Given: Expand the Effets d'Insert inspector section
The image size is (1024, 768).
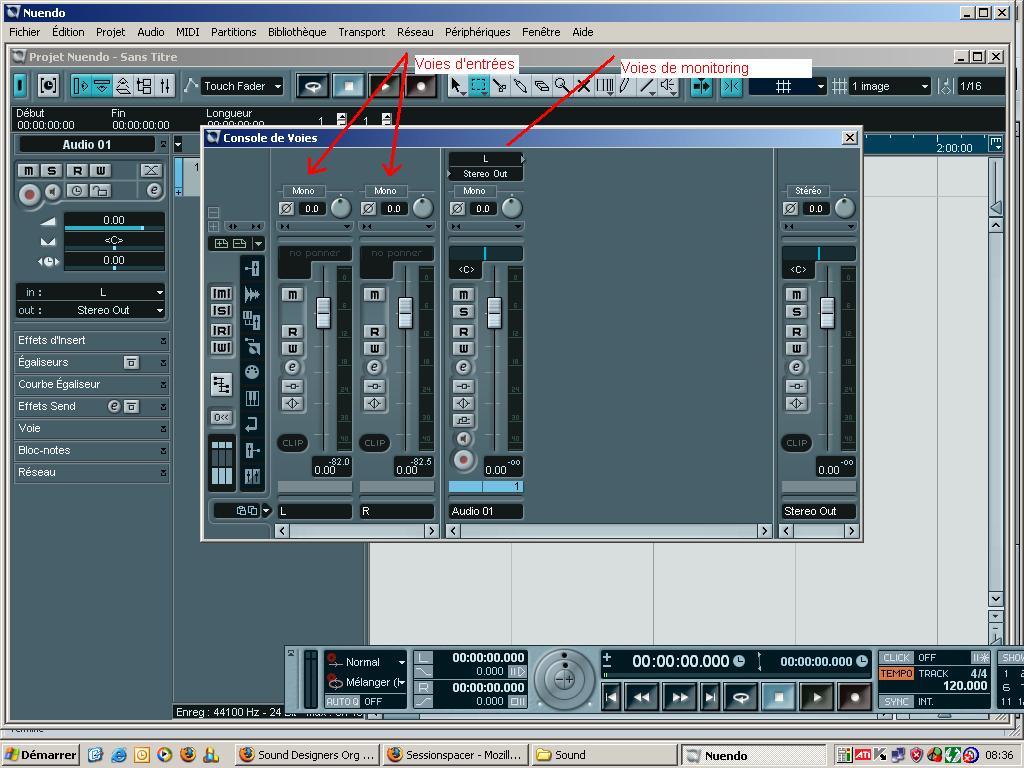Looking at the screenshot, I should pyautogui.click(x=92, y=340).
